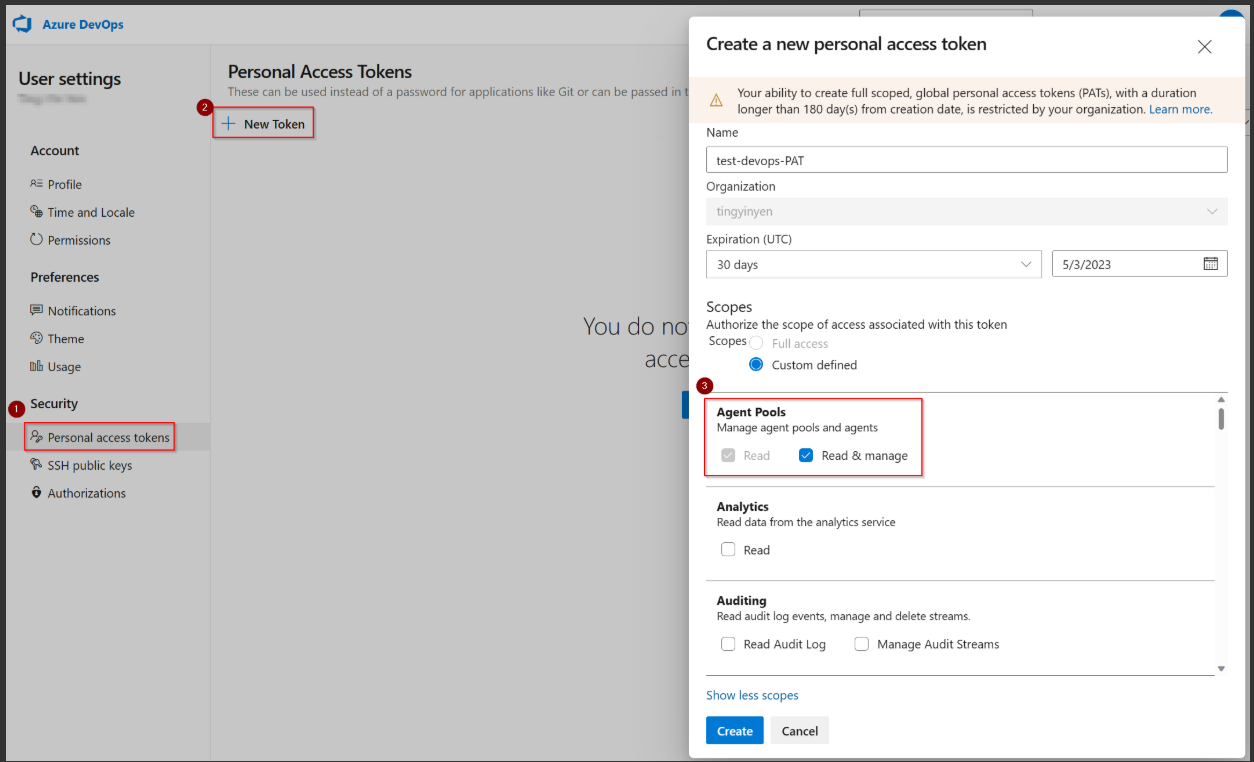Cancel the token creation dialog
1254x762 pixels.
(x=800, y=731)
